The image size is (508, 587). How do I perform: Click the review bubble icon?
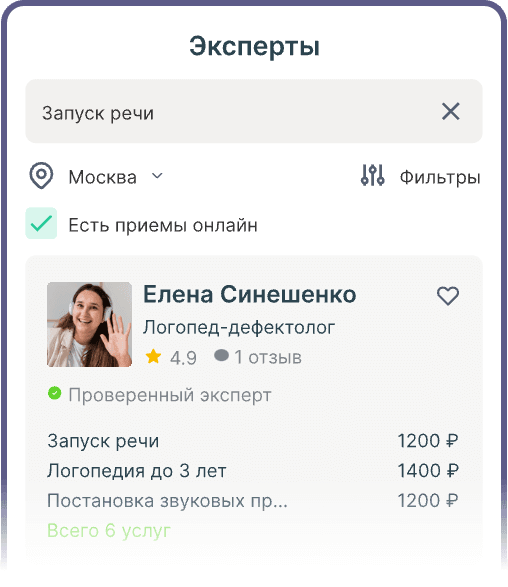(x=221, y=356)
